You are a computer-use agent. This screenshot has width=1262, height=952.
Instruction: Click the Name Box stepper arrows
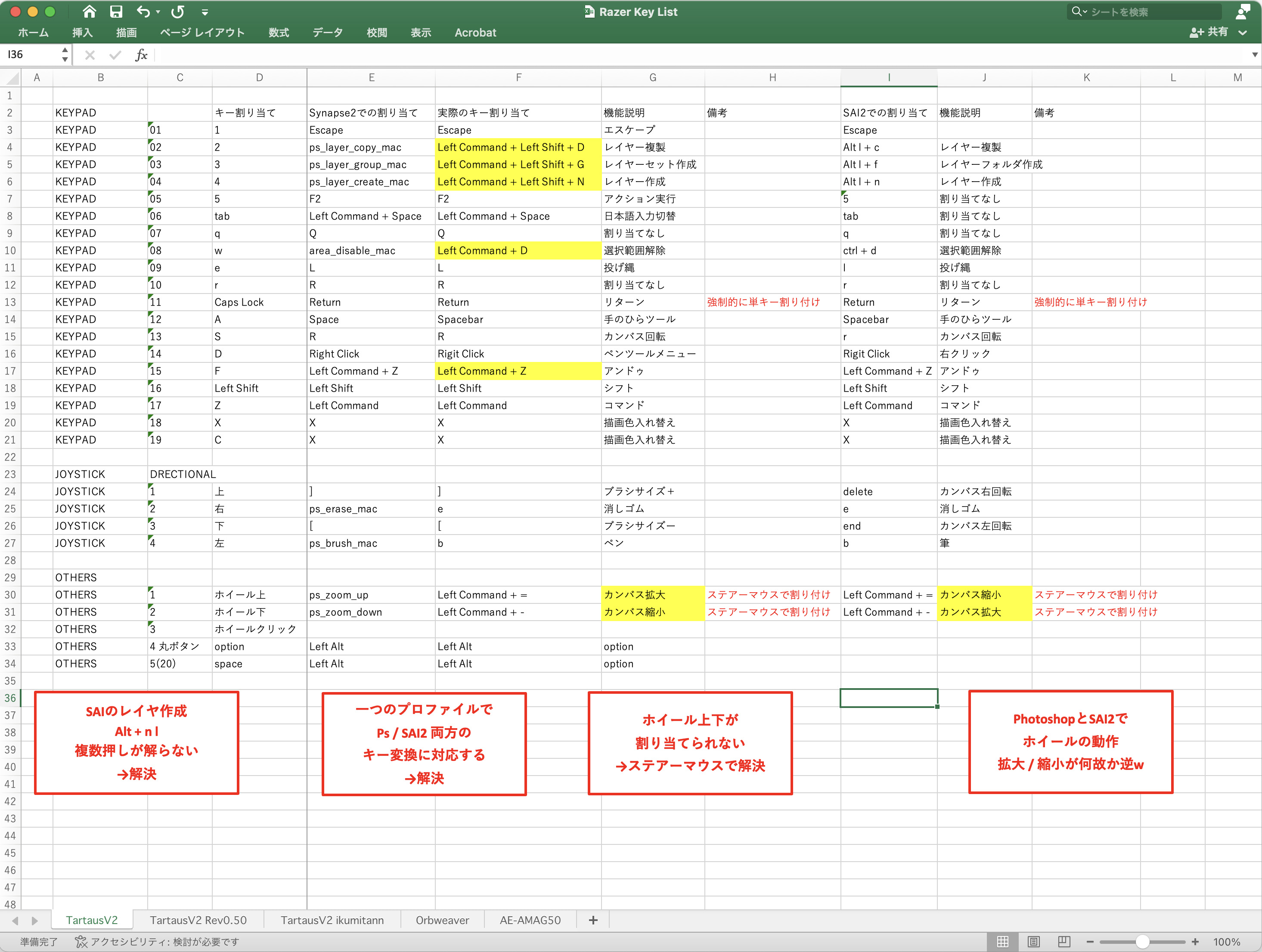65,55
